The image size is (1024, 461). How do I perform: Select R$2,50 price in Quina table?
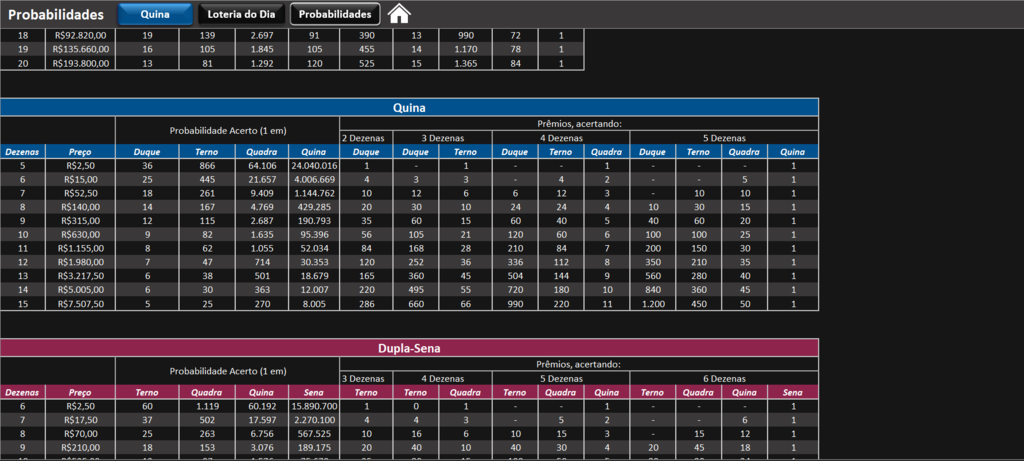pos(80,166)
